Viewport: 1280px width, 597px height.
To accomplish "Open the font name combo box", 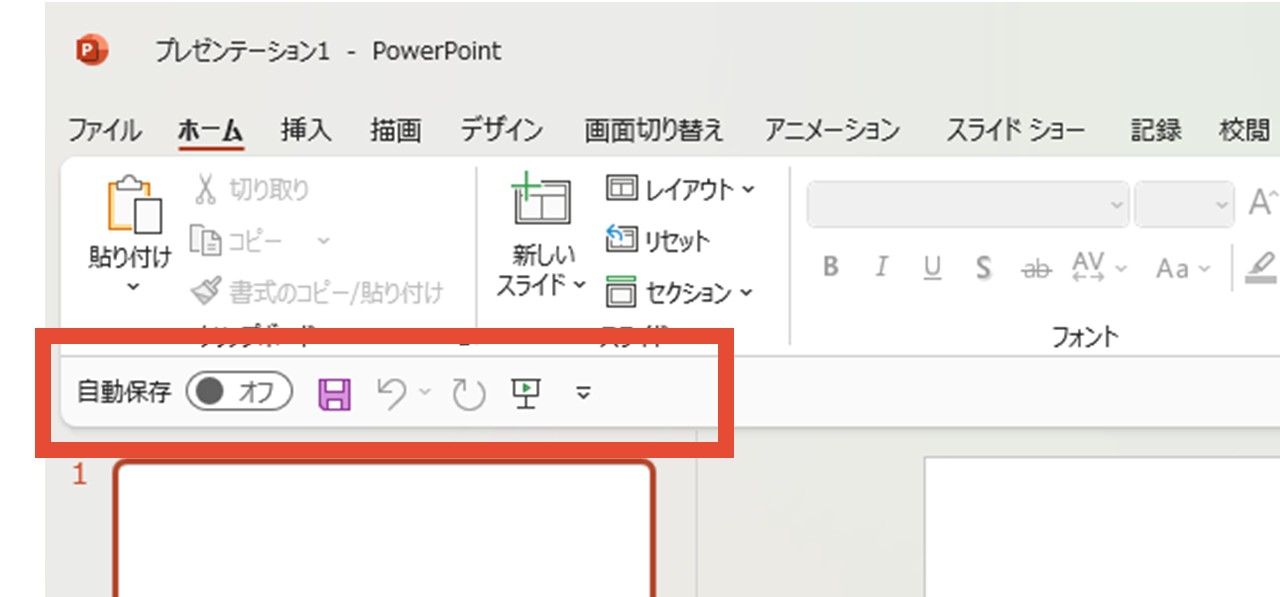I will (968, 204).
